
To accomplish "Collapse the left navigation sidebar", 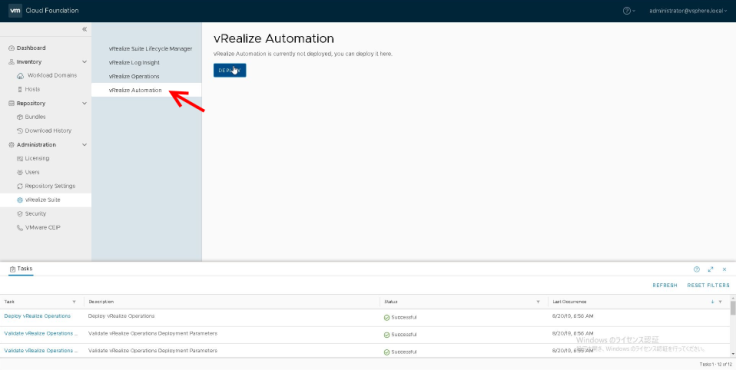I will pyautogui.click(x=84, y=29).
